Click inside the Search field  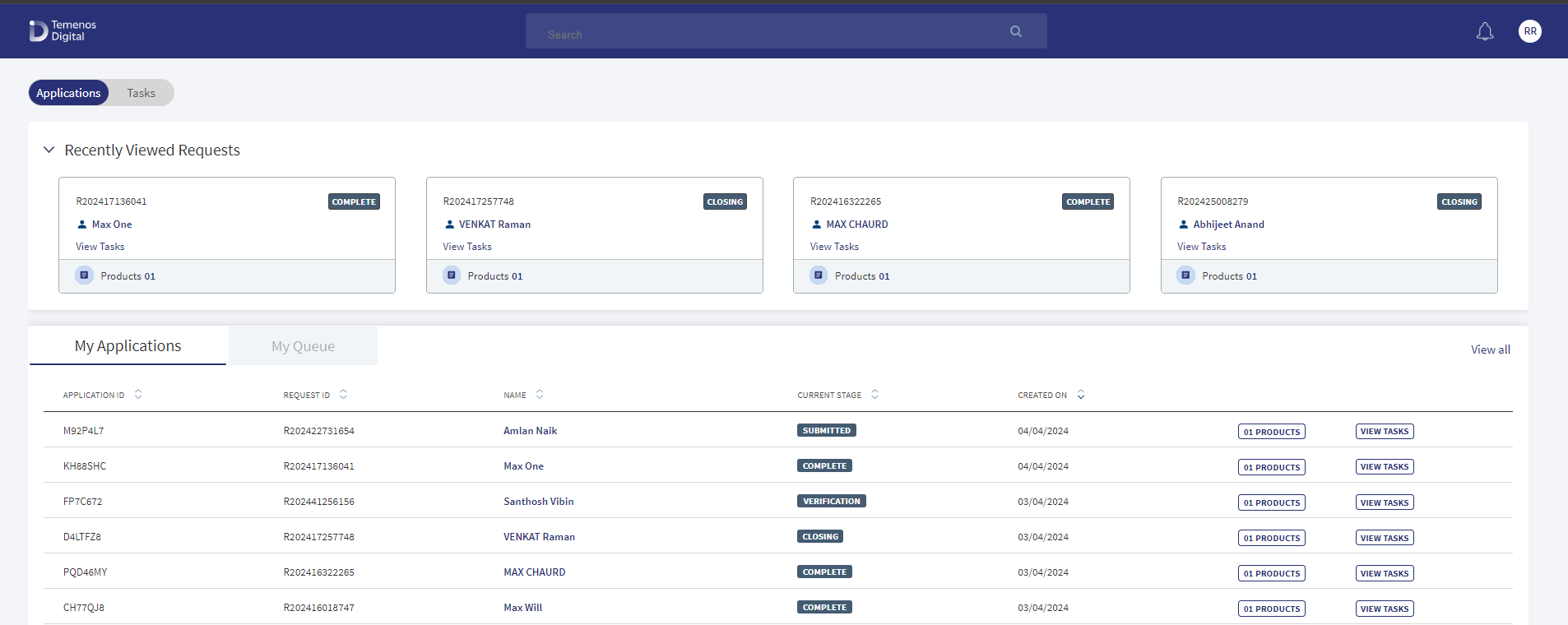(786, 31)
